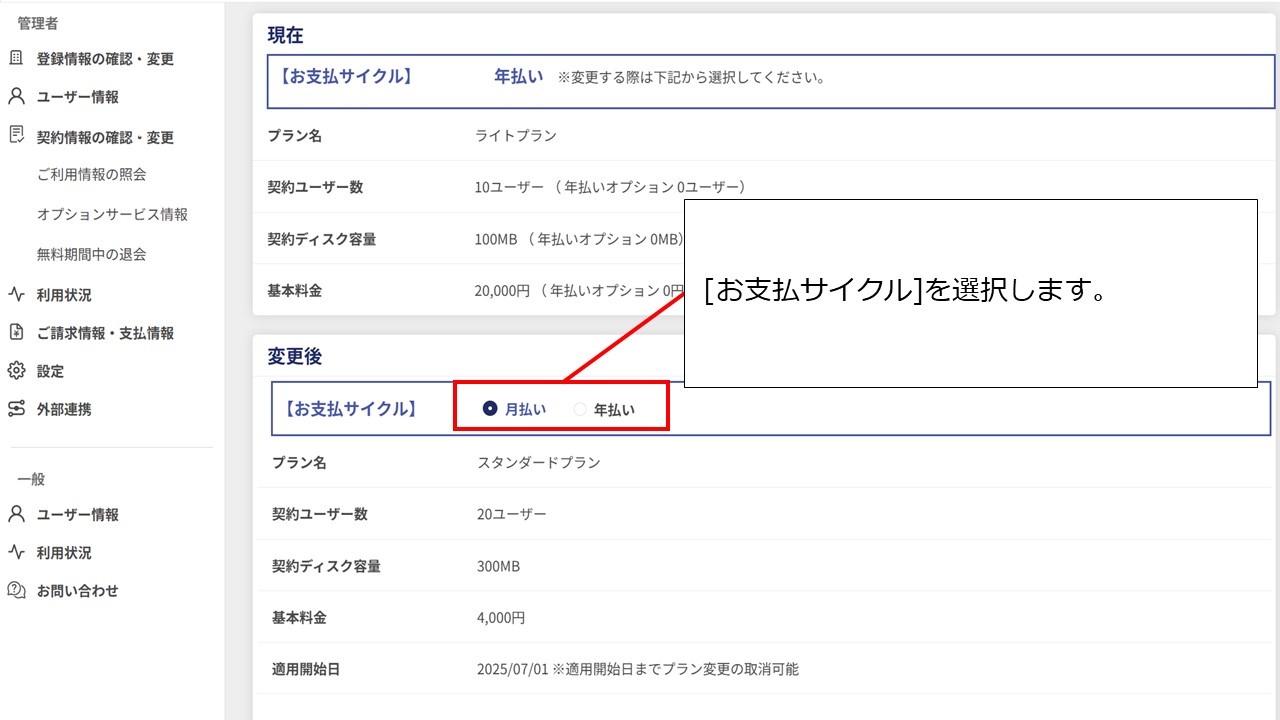Click the person icon for 管理者 ユーザー情報
Screen dimensions: 1280x720
[x=16, y=97]
